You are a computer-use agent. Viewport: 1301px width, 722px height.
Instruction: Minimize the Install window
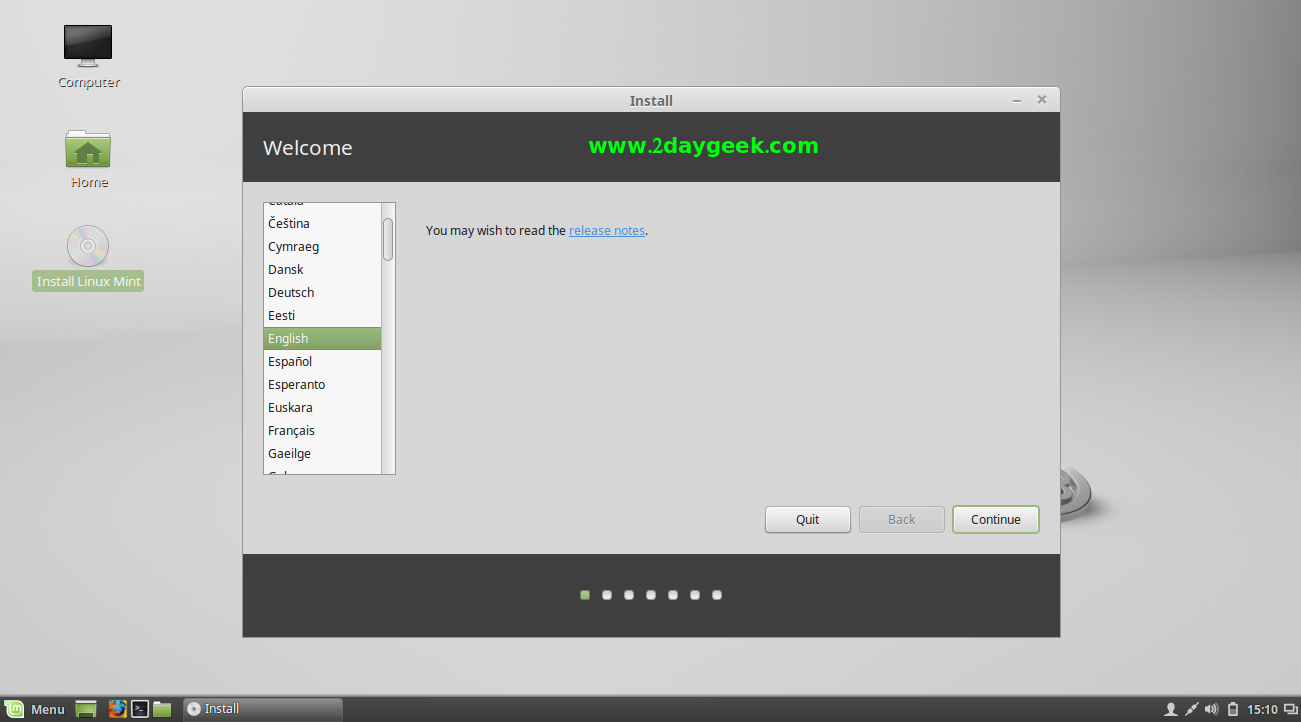(x=1017, y=100)
